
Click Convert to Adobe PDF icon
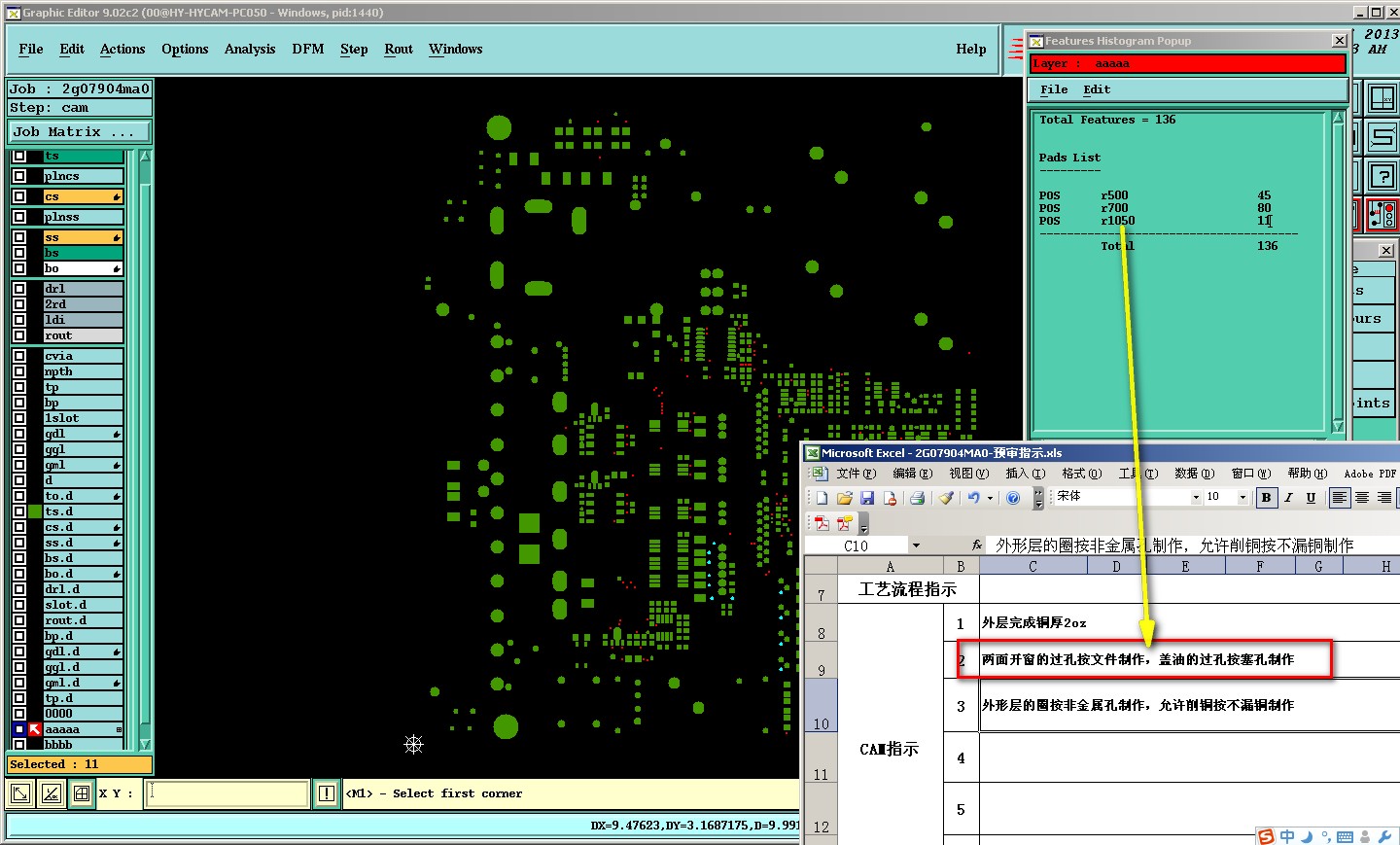pyautogui.click(x=822, y=524)
